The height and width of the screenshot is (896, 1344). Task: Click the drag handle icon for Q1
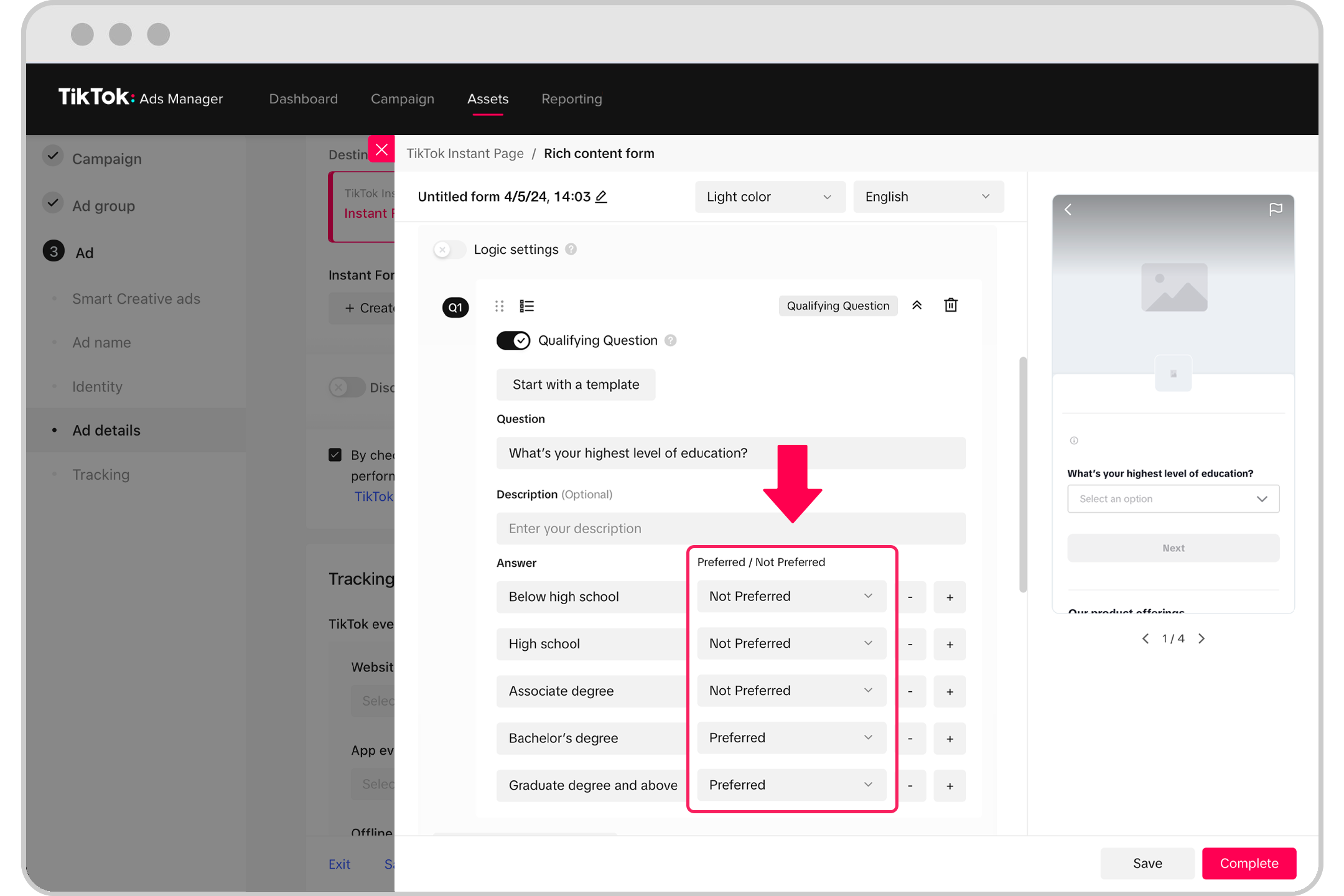point(499,306)
